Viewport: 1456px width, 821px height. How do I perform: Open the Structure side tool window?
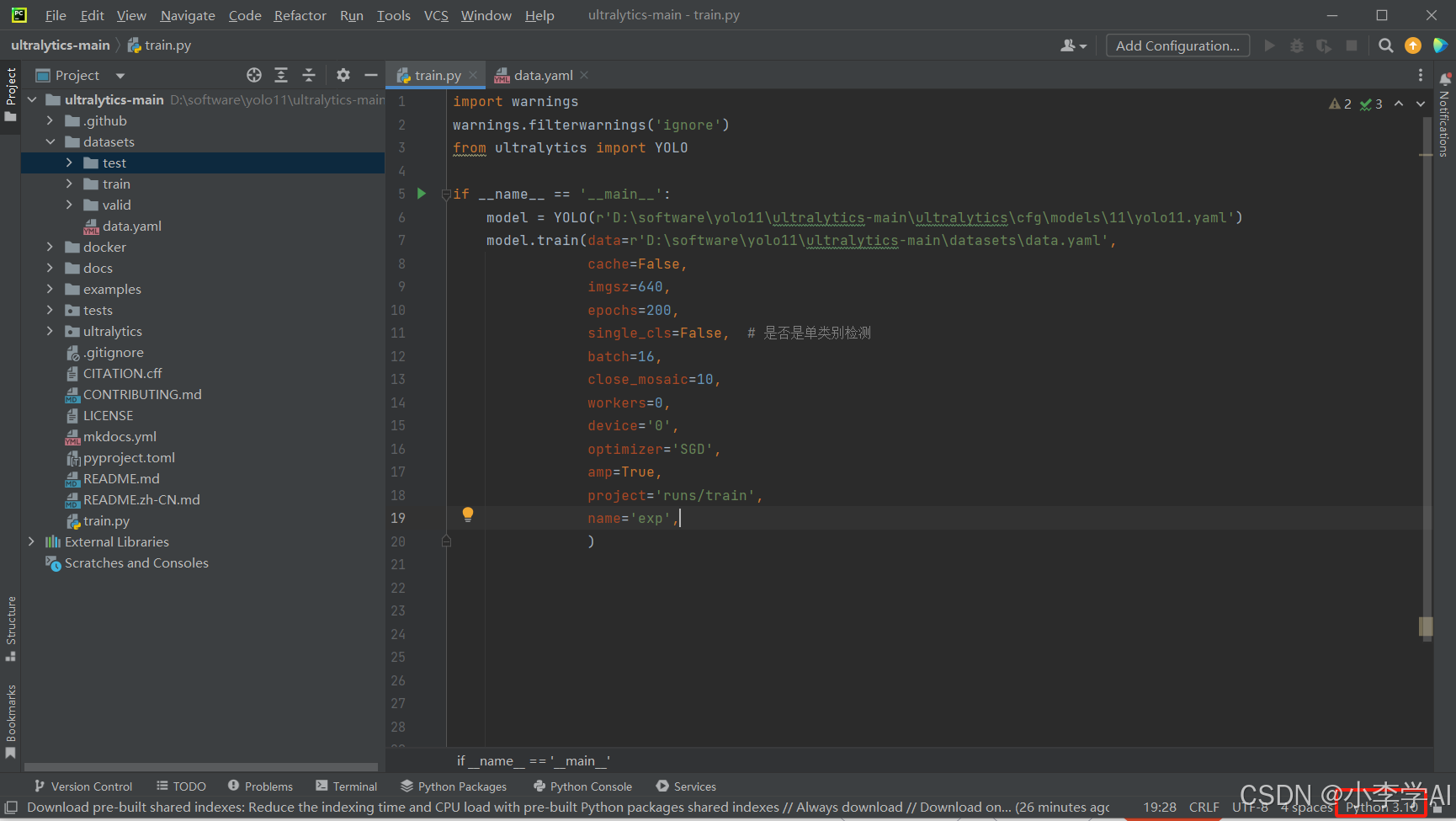(x=11, y=628)
